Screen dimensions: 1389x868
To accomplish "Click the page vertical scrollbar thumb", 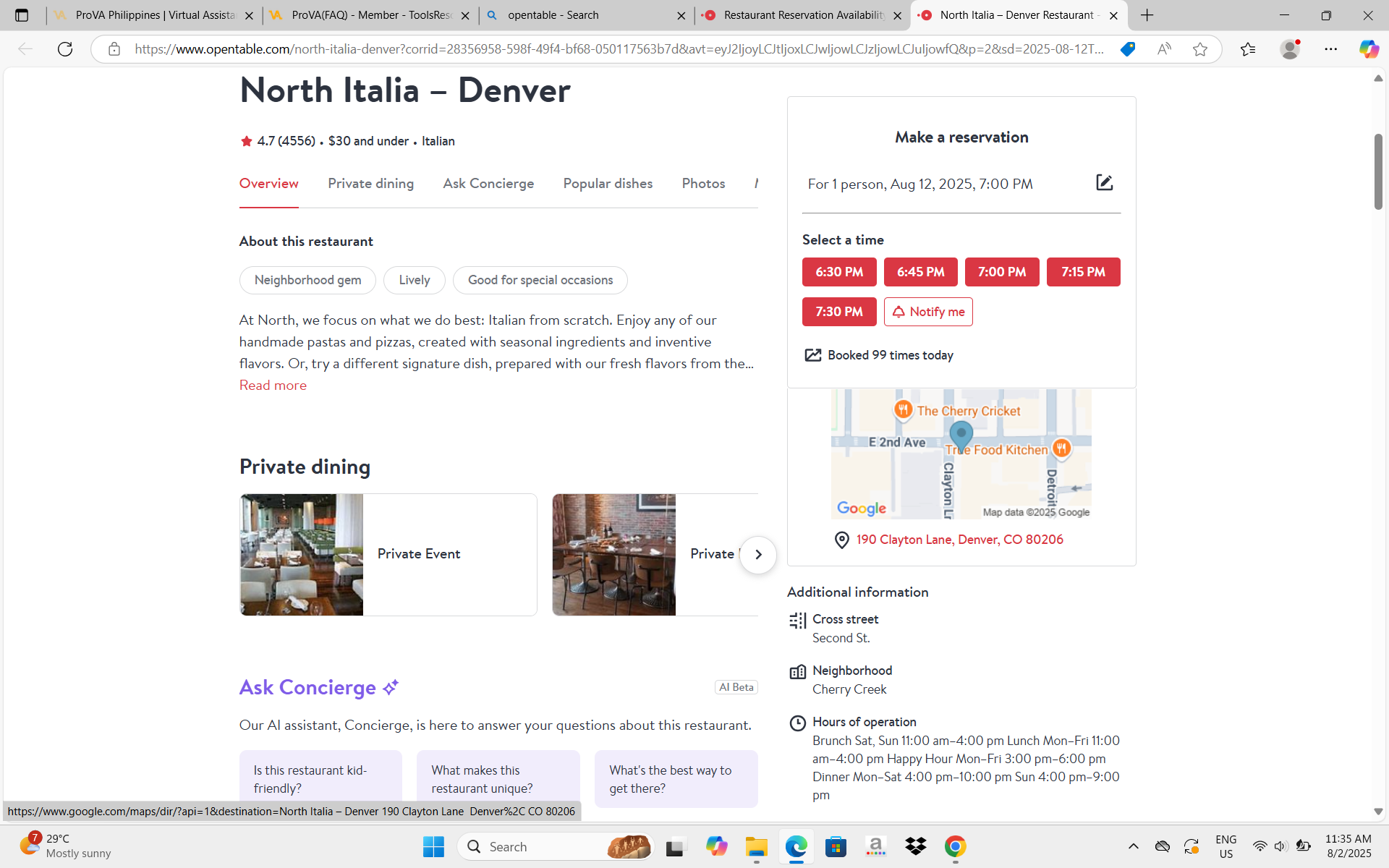I will click(1378, 171).
